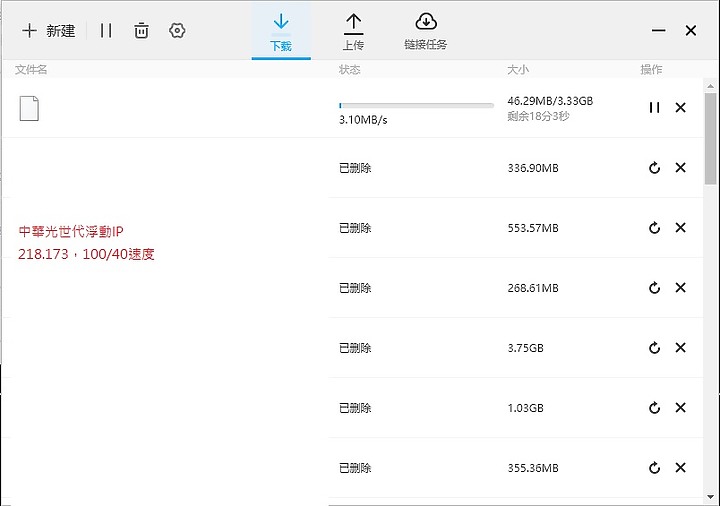
Task: Remove the 336.90MB task from the list
Action: [681, 168]
